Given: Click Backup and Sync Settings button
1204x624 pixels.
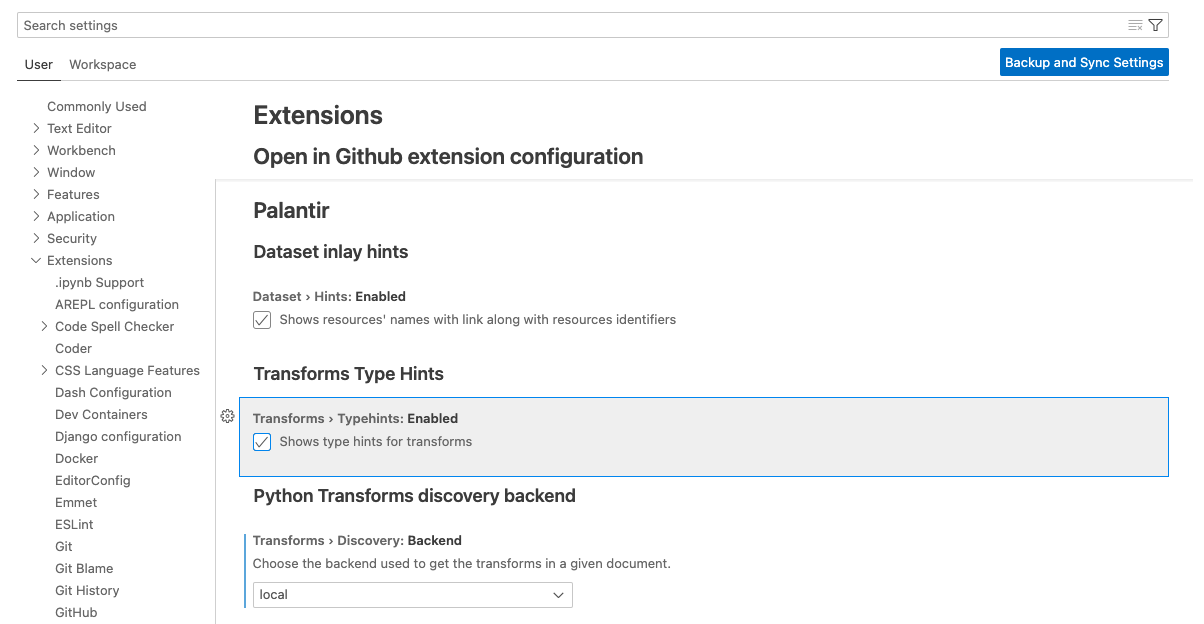Looking at the screenshot, I should (x=1084, y=62).
